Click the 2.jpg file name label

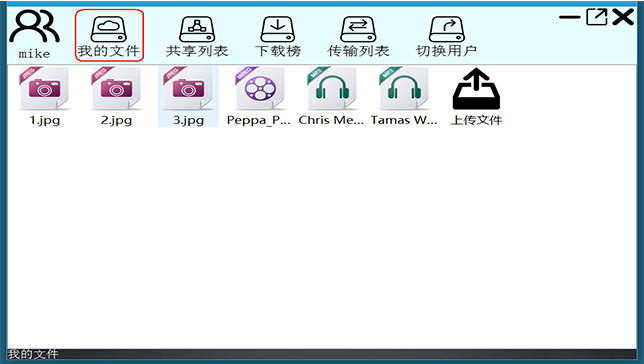(117, 120)
